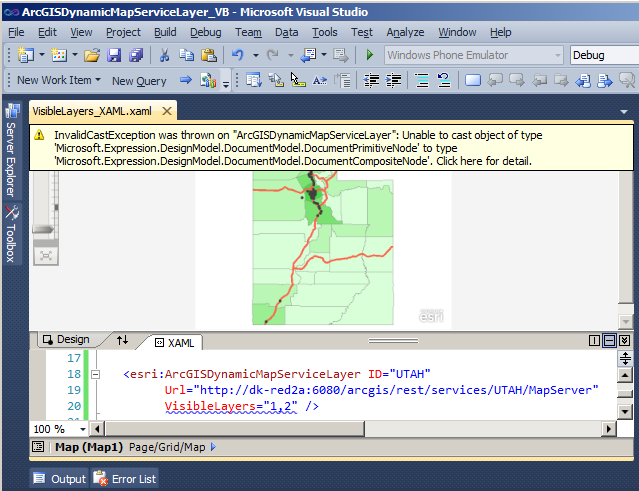Cut selection using scissors icon
This screenshot has width=639, height=491.
pos(164,55)
